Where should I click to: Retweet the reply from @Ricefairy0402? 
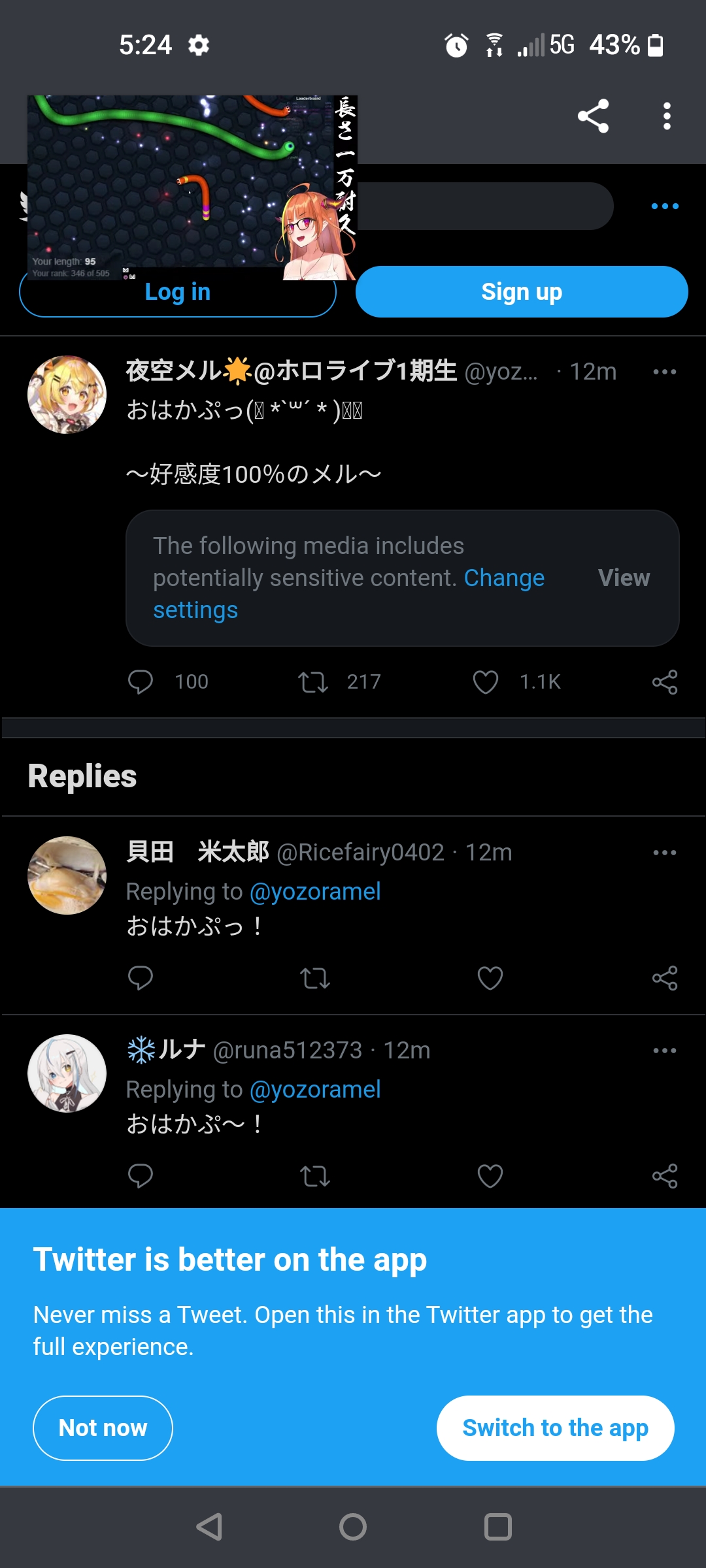[314, 978]
